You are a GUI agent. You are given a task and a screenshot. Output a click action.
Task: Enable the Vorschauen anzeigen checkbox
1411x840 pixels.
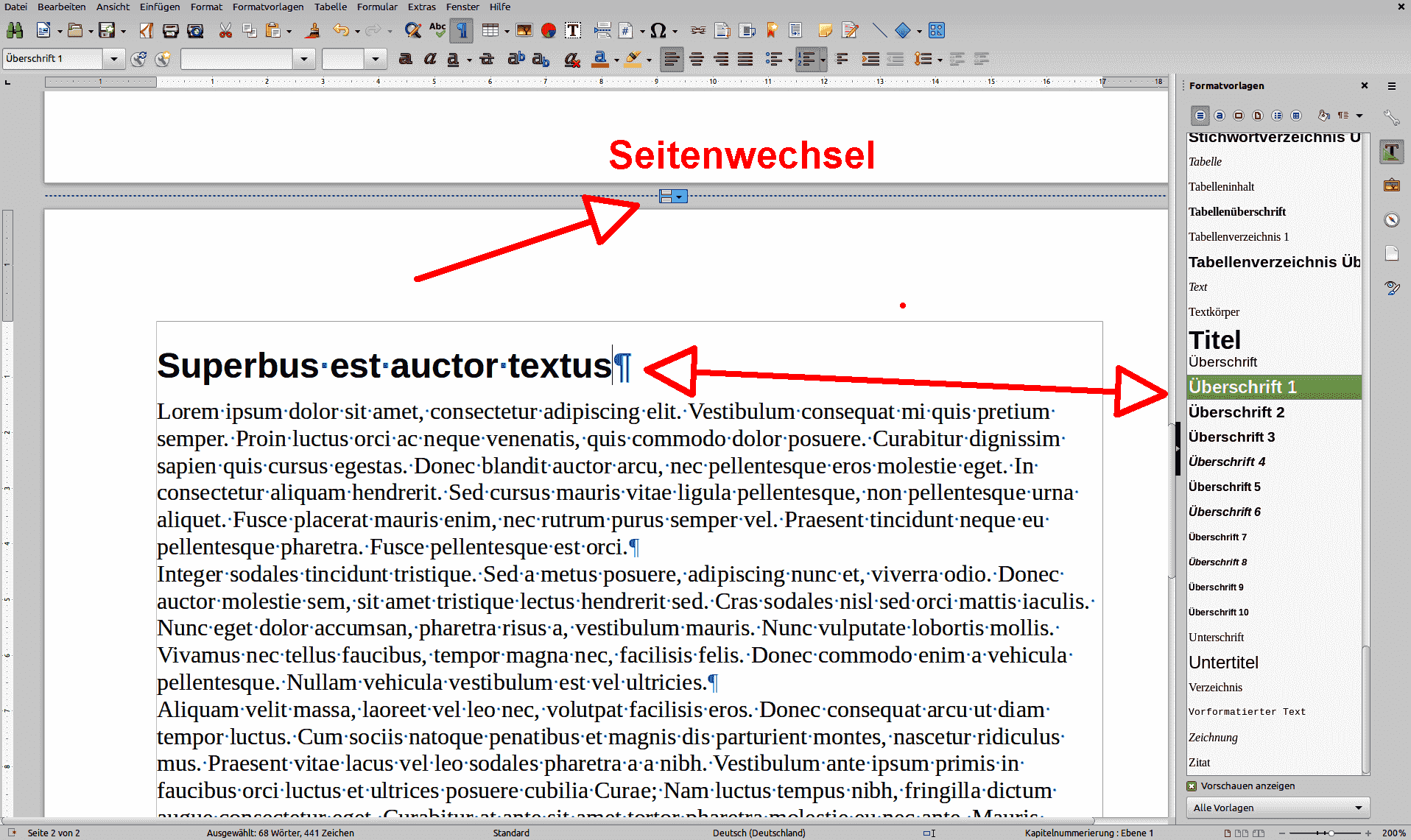1192,786
